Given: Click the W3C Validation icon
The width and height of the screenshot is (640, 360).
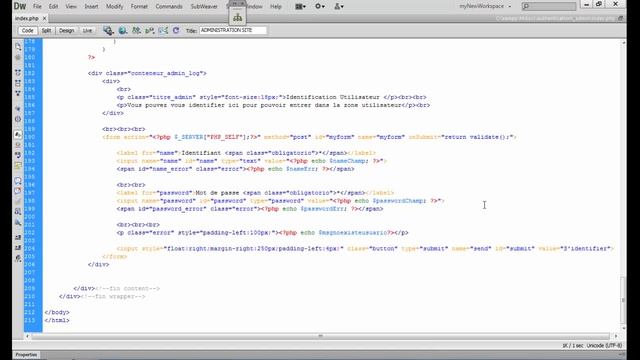Looking at the screenshot, I should 149,31.
